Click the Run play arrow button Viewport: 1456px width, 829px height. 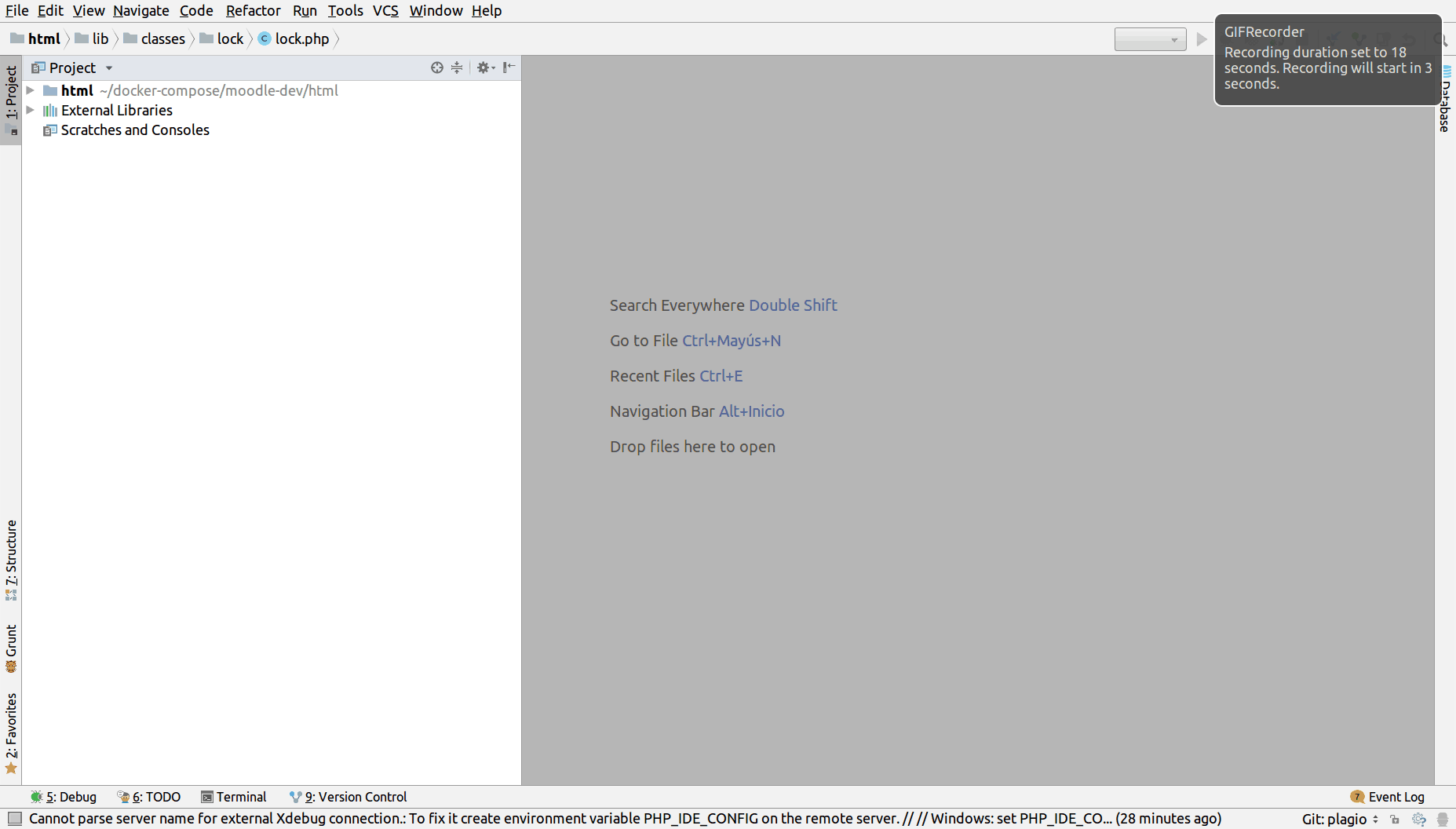point(1202,39)
